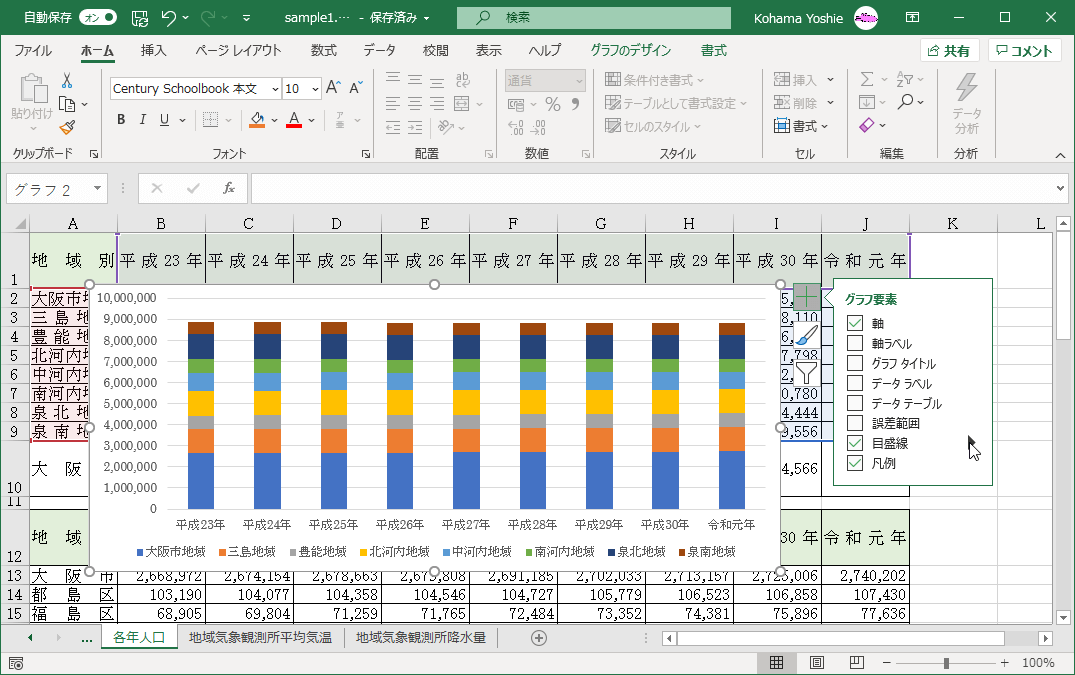
Task: Click the insert function fx icon
Action: click(228, 188)
